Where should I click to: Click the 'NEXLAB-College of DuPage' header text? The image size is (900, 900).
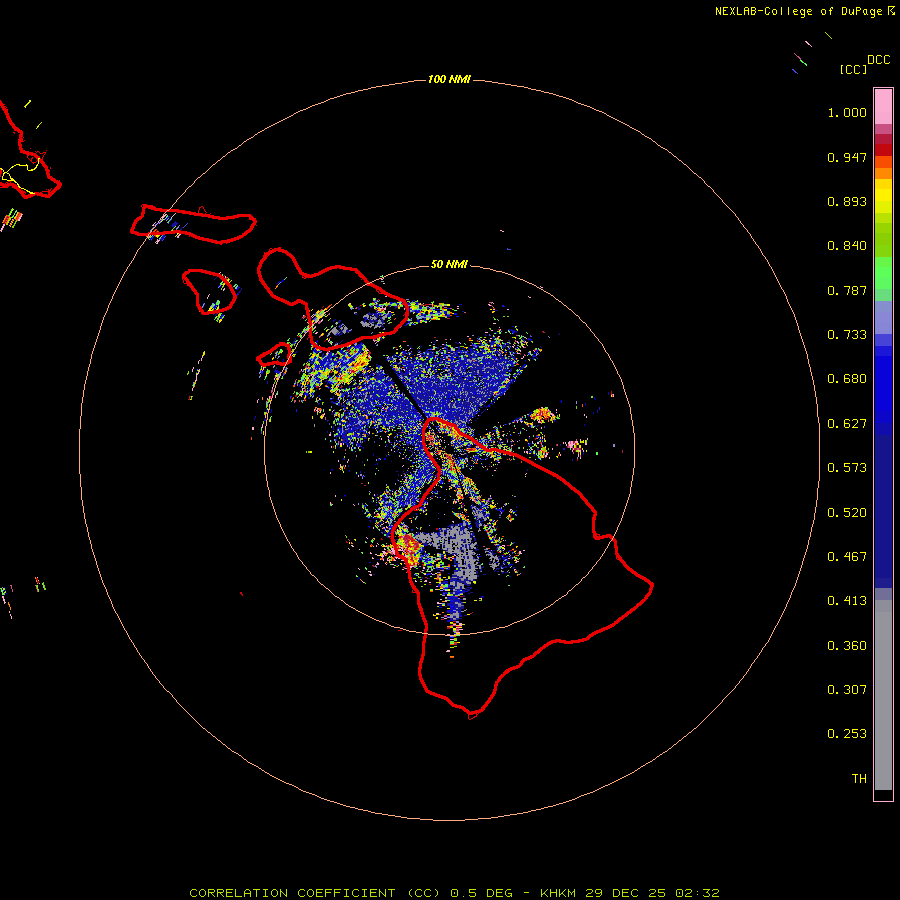(798, 11)
